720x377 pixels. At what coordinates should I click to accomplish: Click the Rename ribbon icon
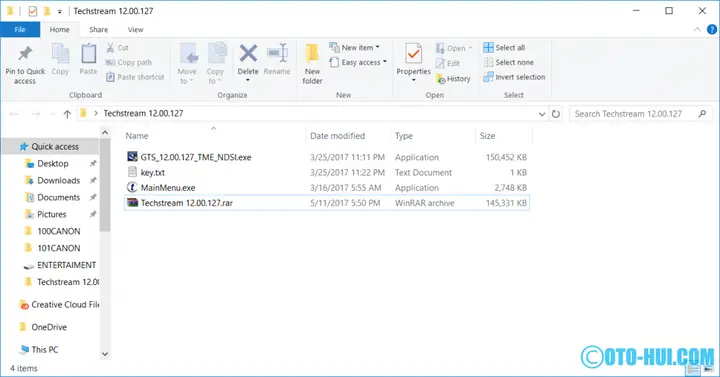pyautogui.click(x=277, y=54)
